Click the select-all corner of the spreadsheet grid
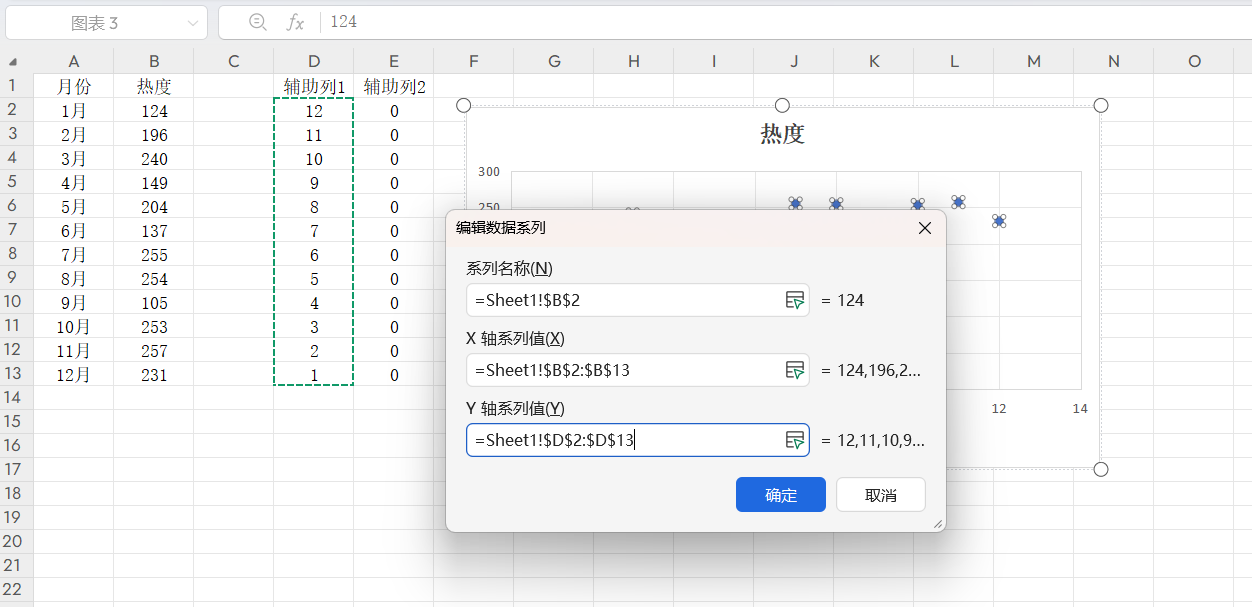Viewport: 1252px width, 607px height. (x=13, y=60)
